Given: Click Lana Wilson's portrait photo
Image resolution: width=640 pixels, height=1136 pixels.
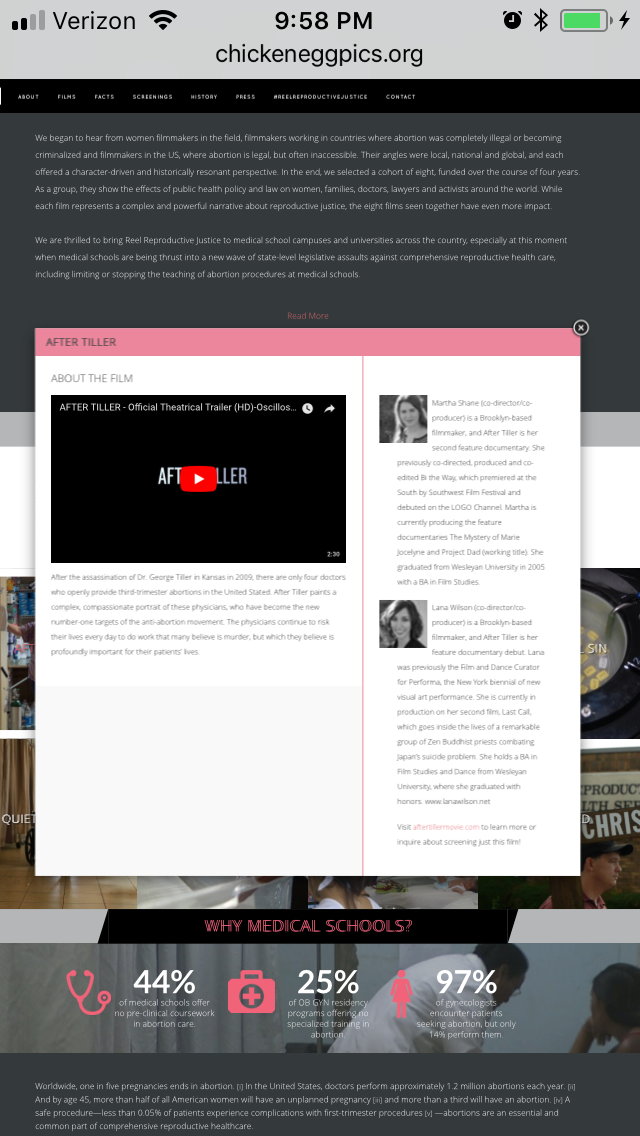Looking at the screenshot, I should (x=403, y=624).
